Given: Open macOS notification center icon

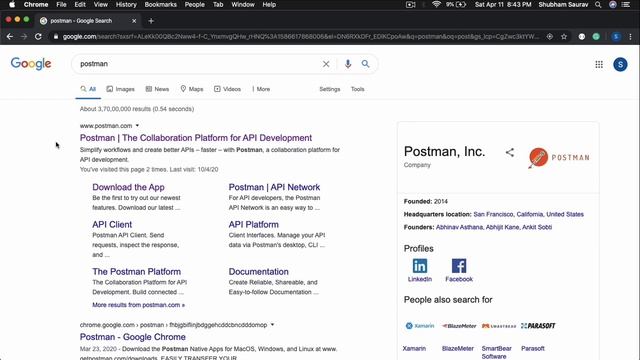Looking at the screenshot, I should (x=625, y=4).
